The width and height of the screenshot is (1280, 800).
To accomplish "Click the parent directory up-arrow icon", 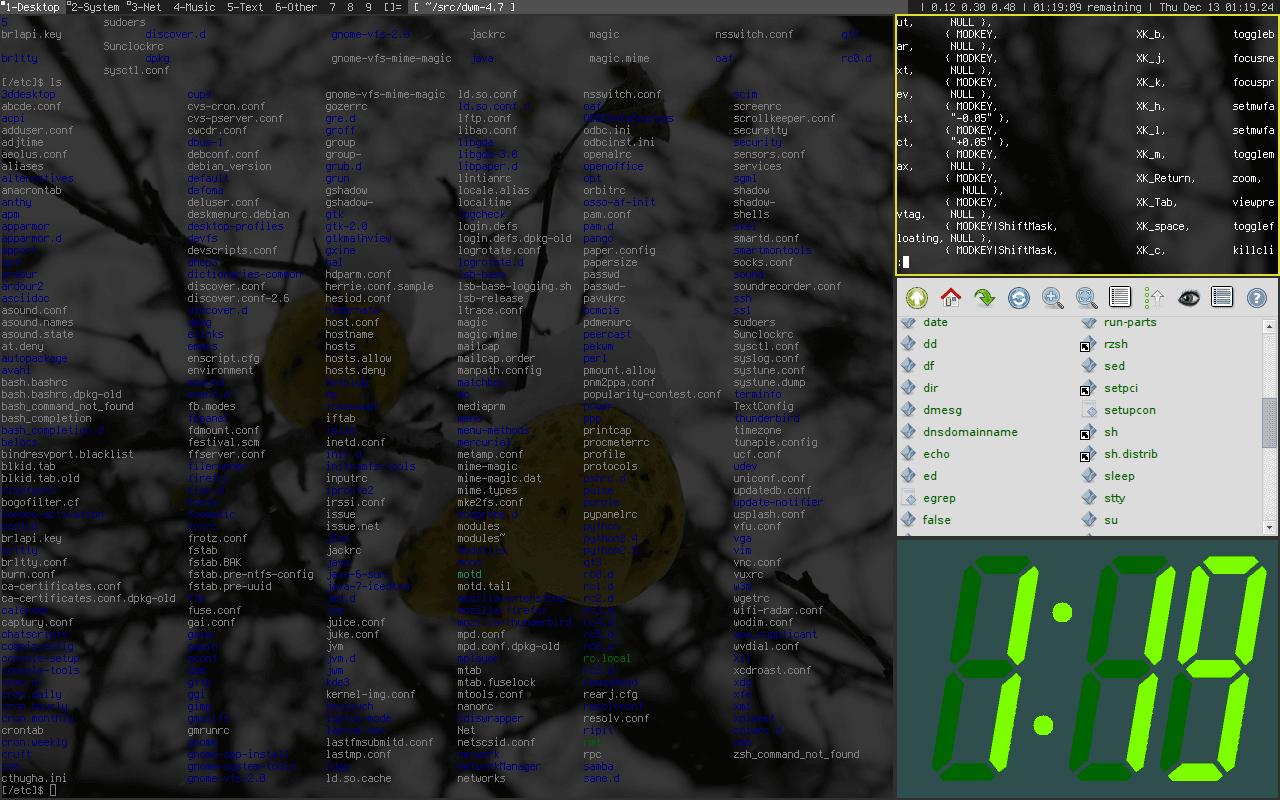I will click(x=915, y=297).
